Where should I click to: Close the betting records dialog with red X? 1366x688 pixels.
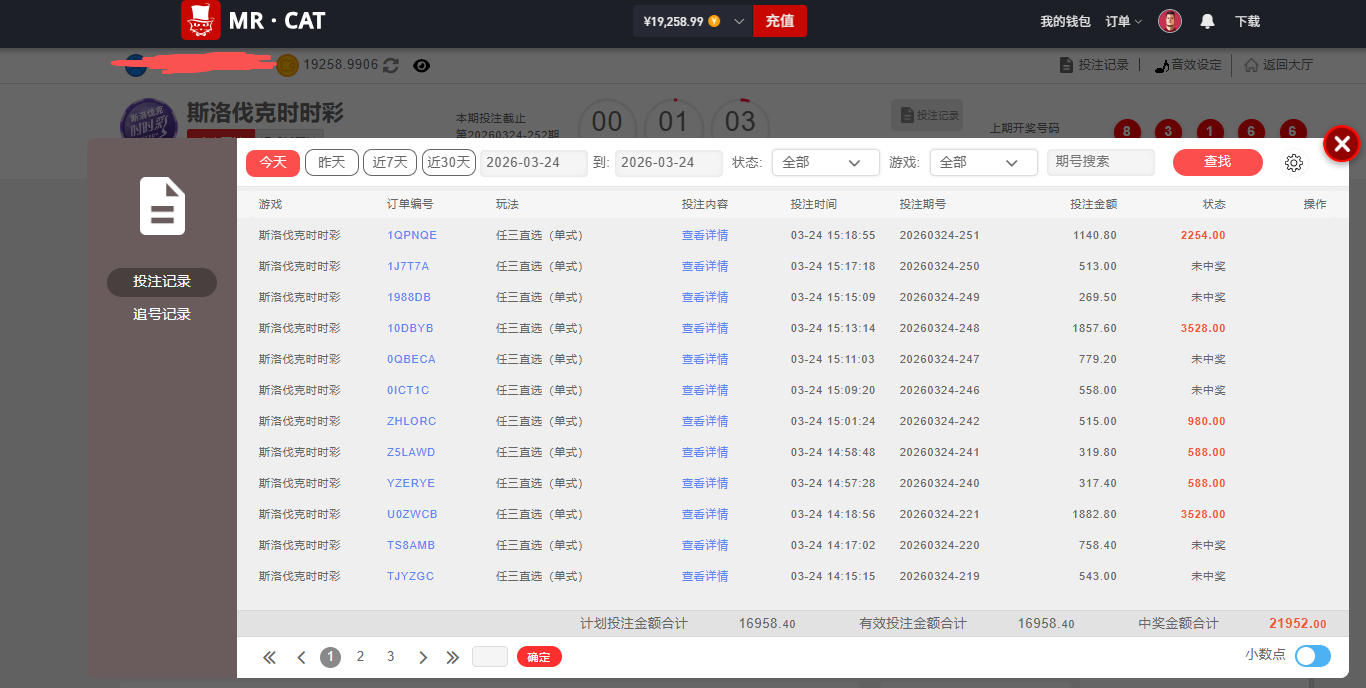(1341, 144)
